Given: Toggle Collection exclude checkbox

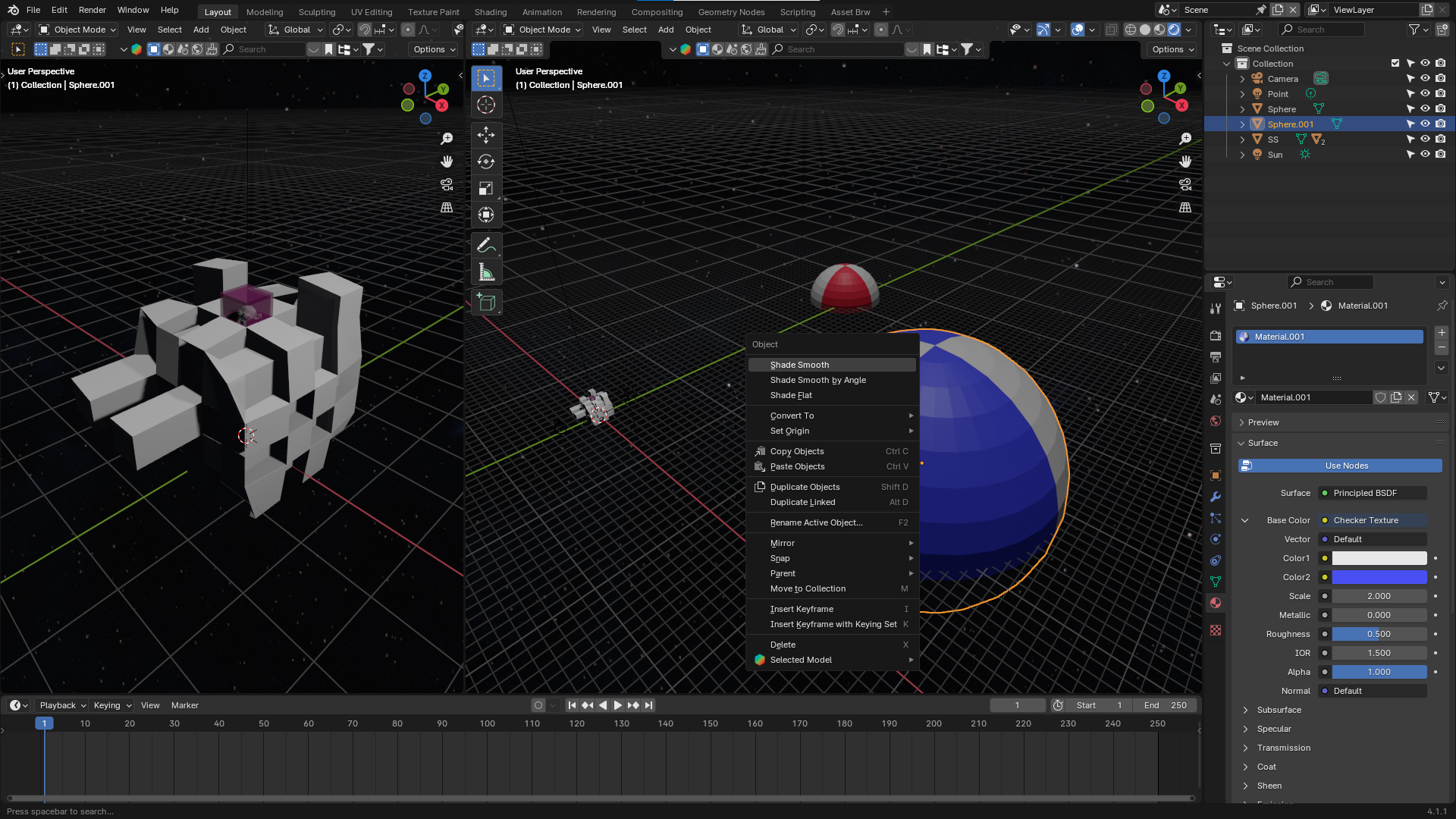Looking at the screenshot, I should pos(1395,64).
